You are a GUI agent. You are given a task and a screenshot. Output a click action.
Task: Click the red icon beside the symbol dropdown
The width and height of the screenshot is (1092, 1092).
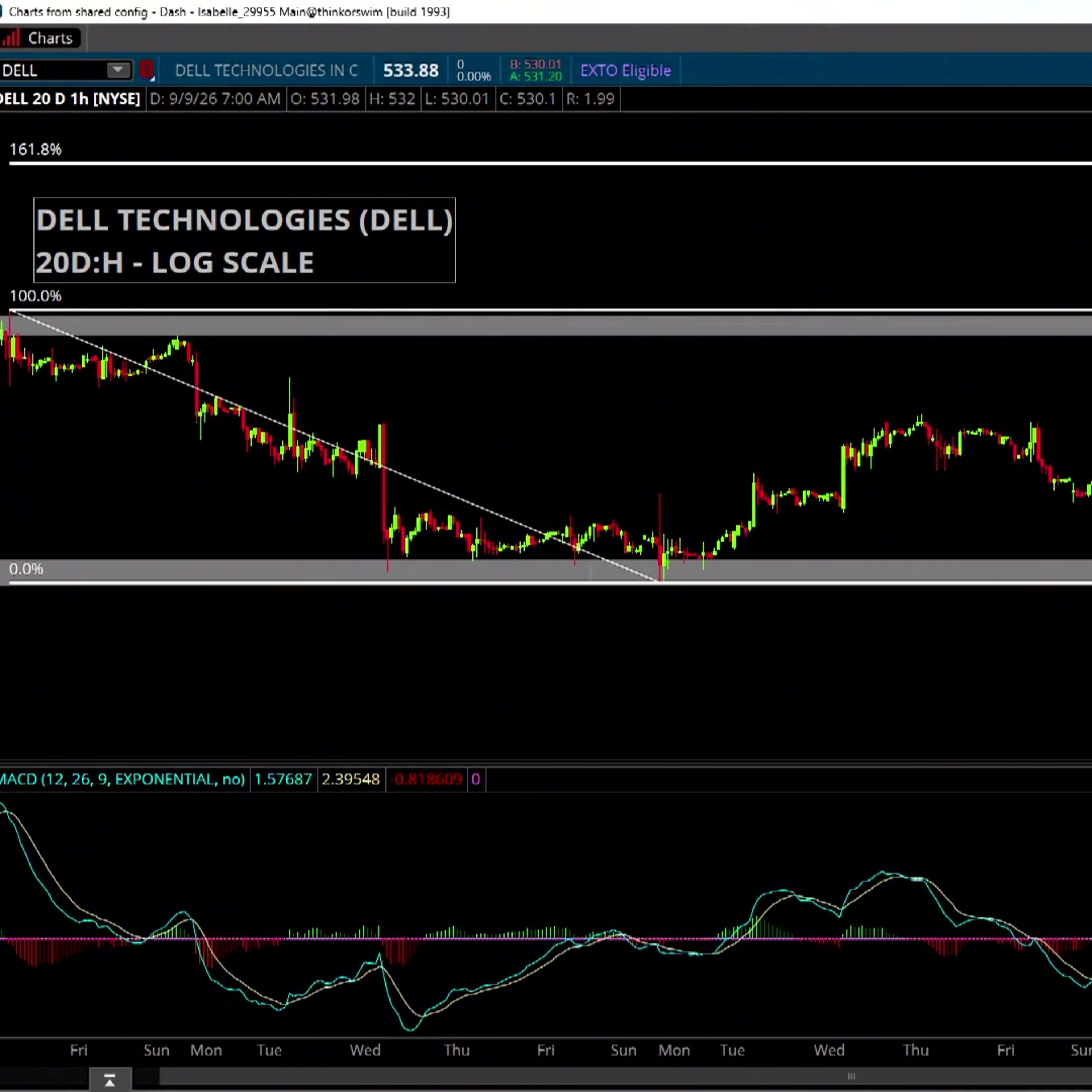(146, 70)
